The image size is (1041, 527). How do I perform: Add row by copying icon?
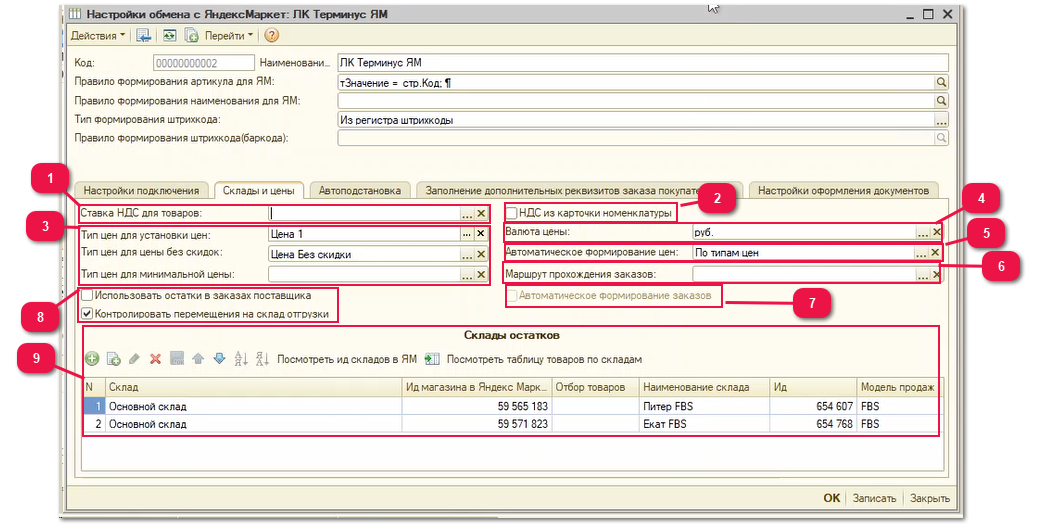pyautogui.click(x=114, y=359)
